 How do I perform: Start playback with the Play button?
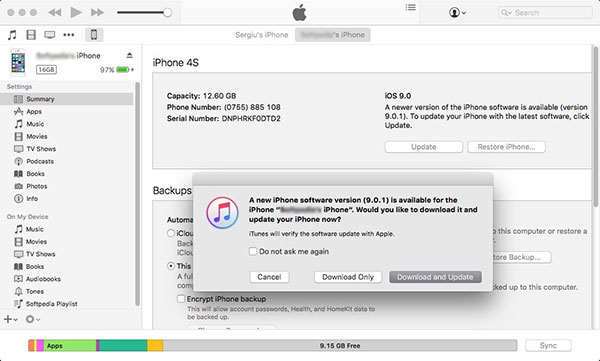pyautogui.click(x=76, y=12)
